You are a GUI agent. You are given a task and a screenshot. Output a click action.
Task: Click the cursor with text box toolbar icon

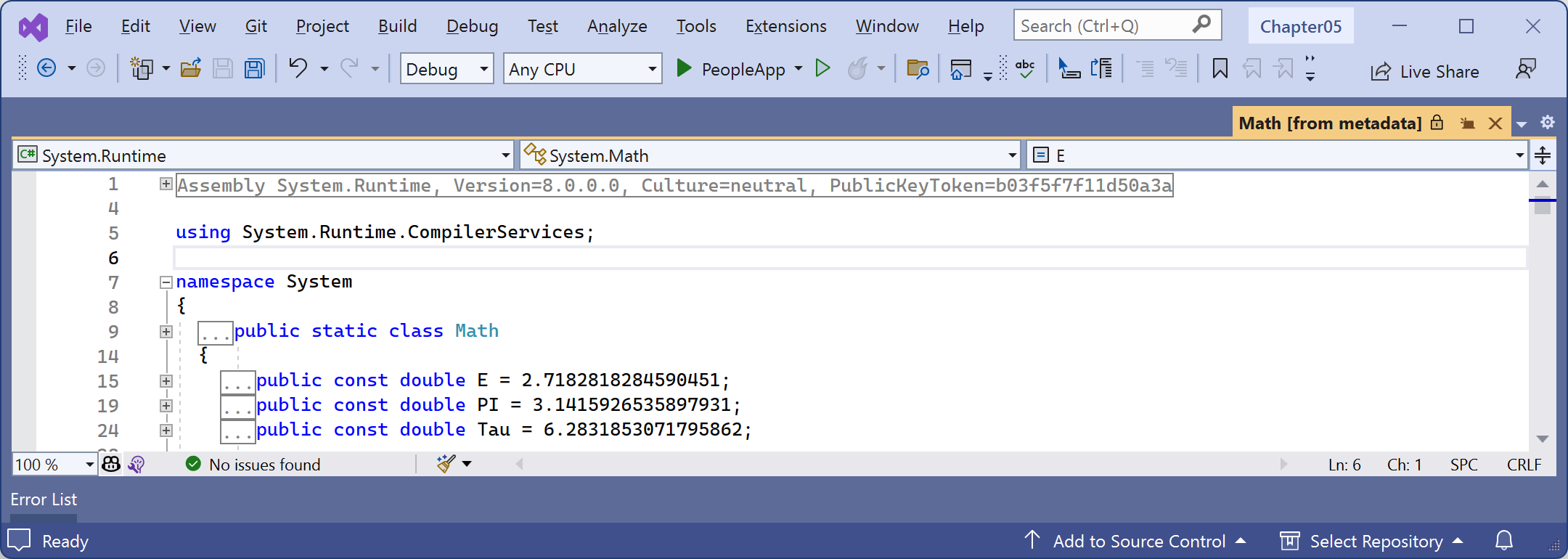tap(1069, 69)
